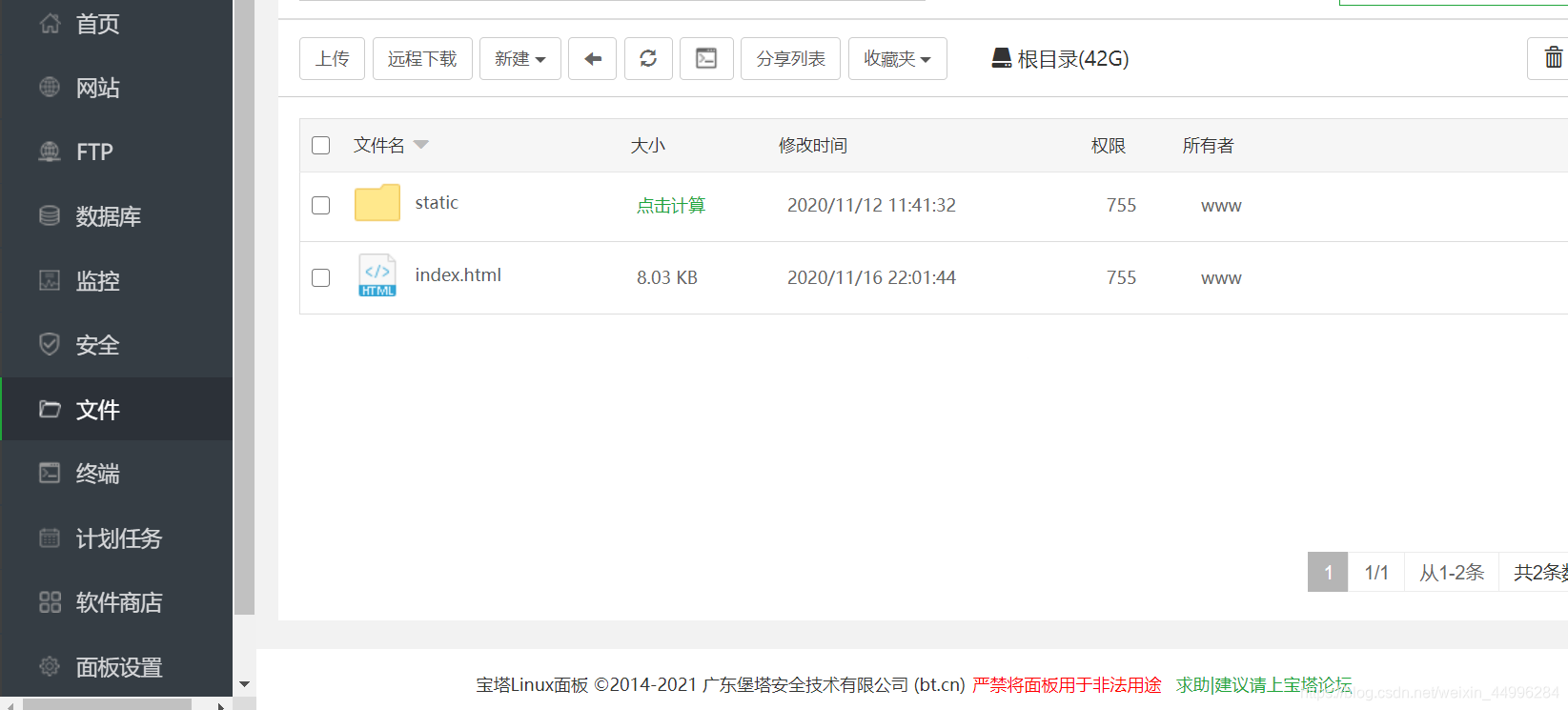Open terminal from the file toolbar

706,59
